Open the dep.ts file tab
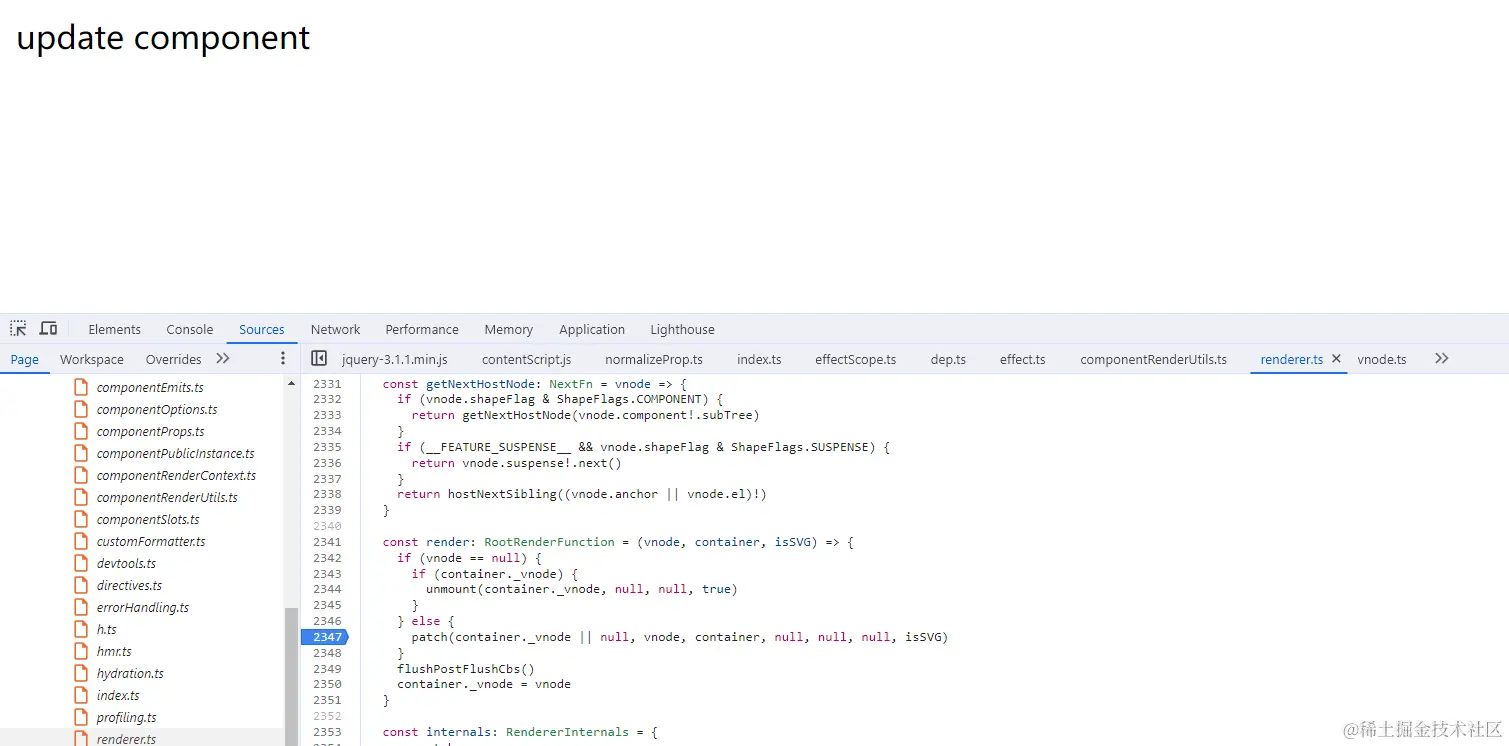The height and width of the screenshot is (746, 1509). pos(948,359)
